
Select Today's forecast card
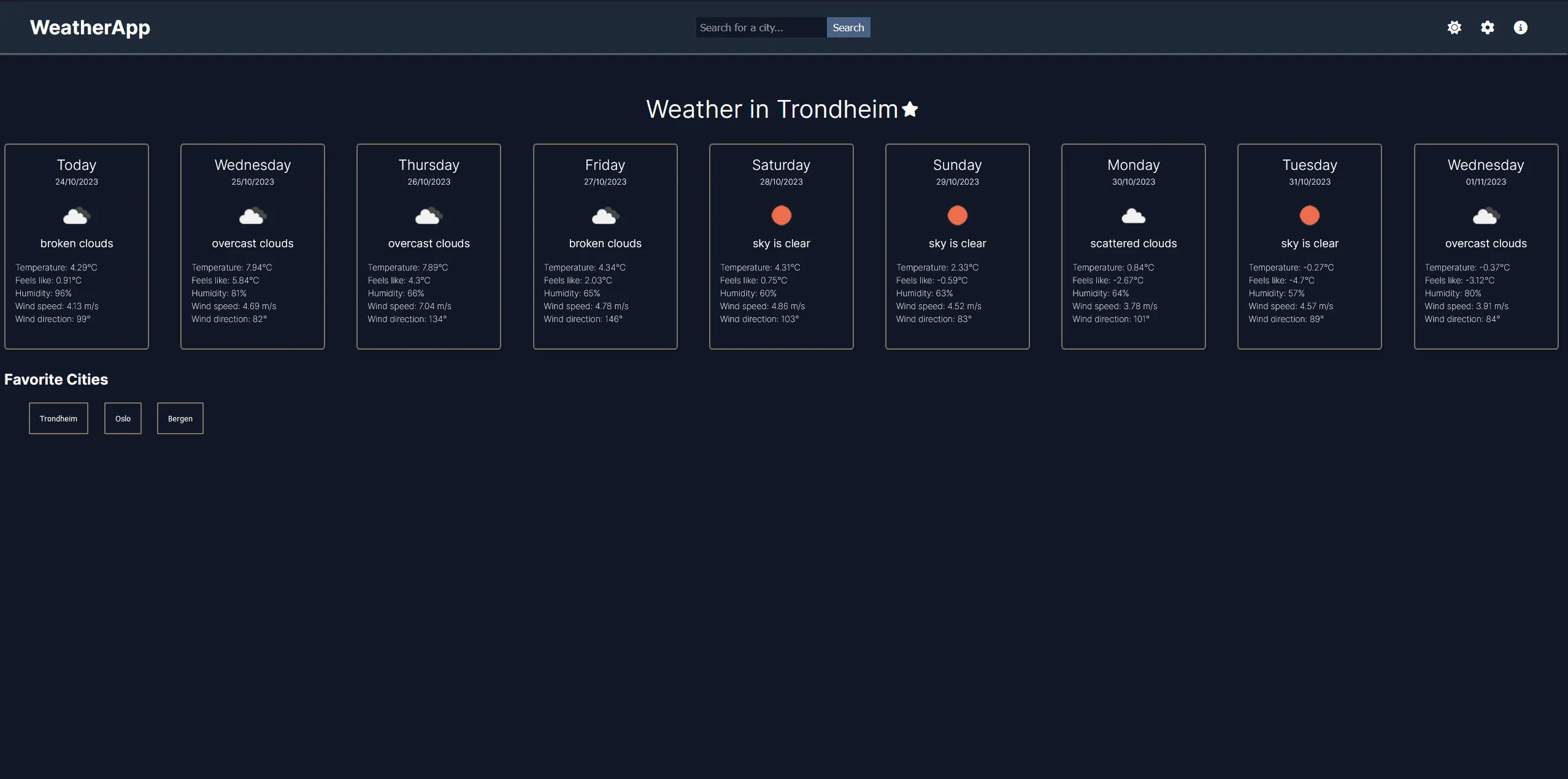point(76,246)
